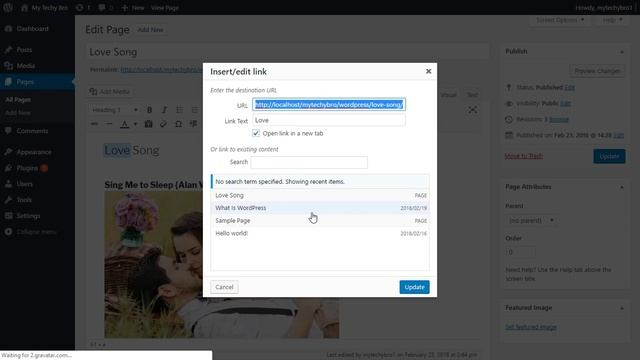Apply strikethrough in editor toolbar

click(94, 124)
